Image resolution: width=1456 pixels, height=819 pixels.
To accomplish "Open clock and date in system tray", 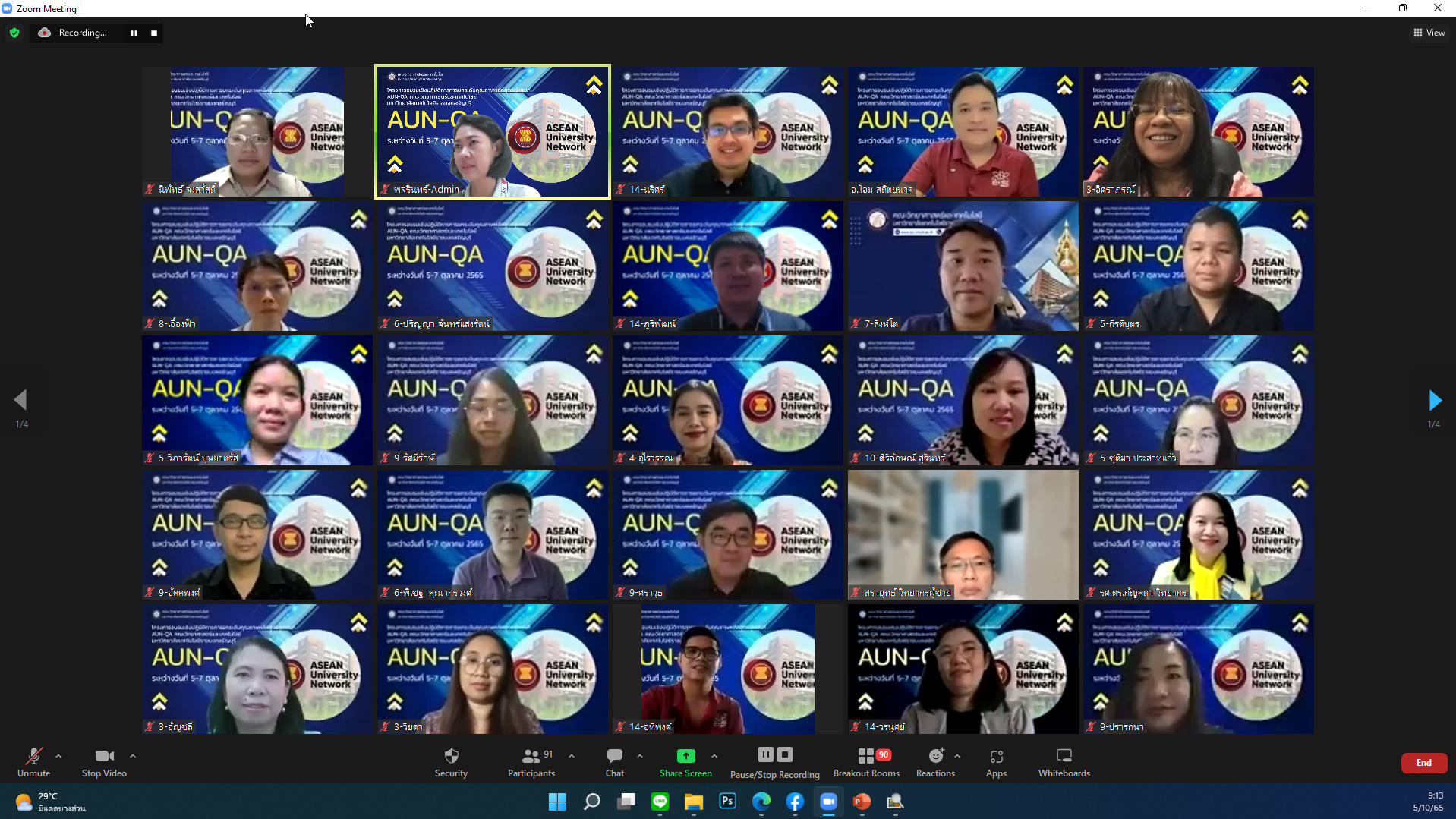I will pyautogui.click(x=1428, y=802).
